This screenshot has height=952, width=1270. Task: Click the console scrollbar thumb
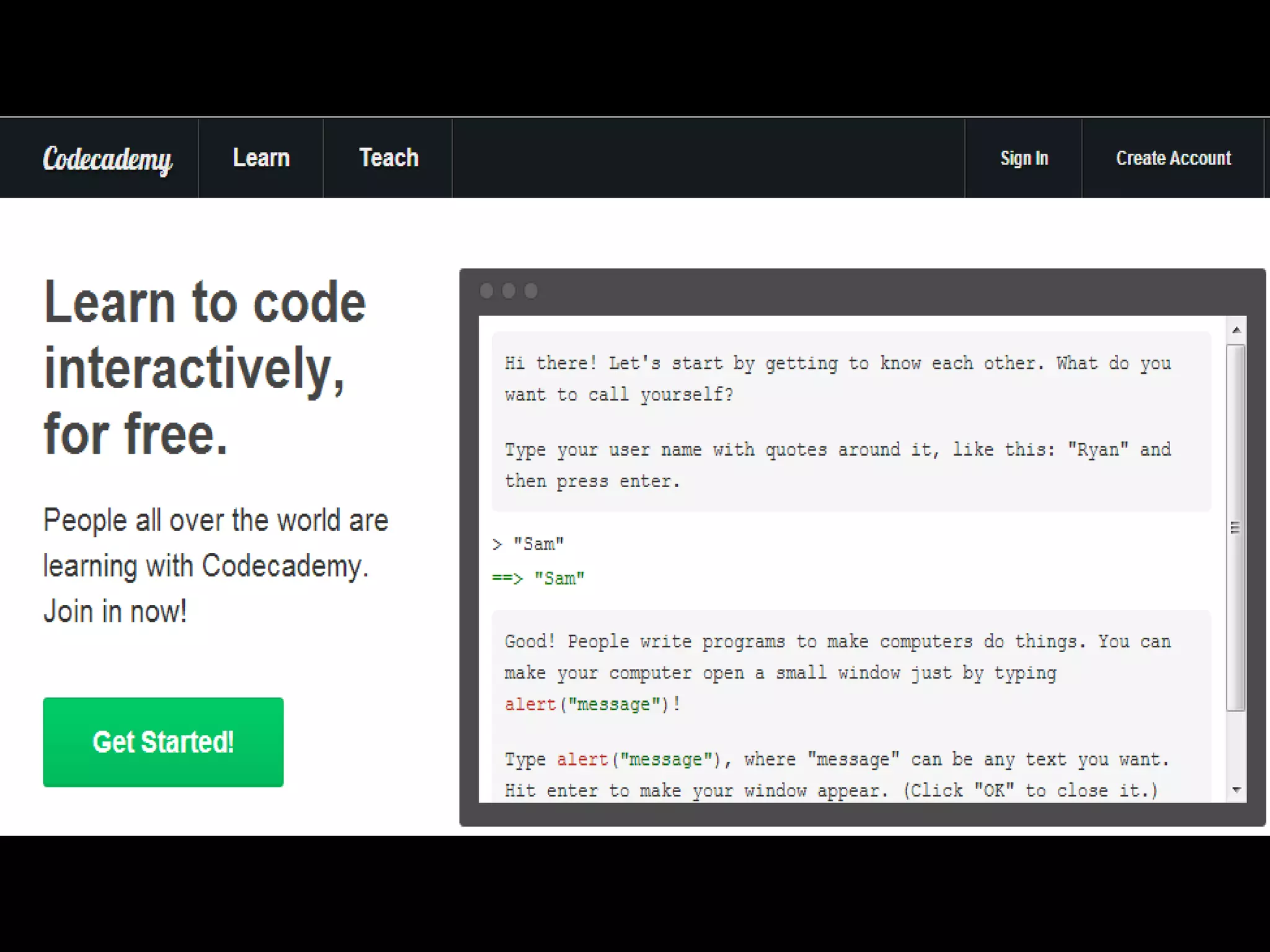click(1236, 434)
